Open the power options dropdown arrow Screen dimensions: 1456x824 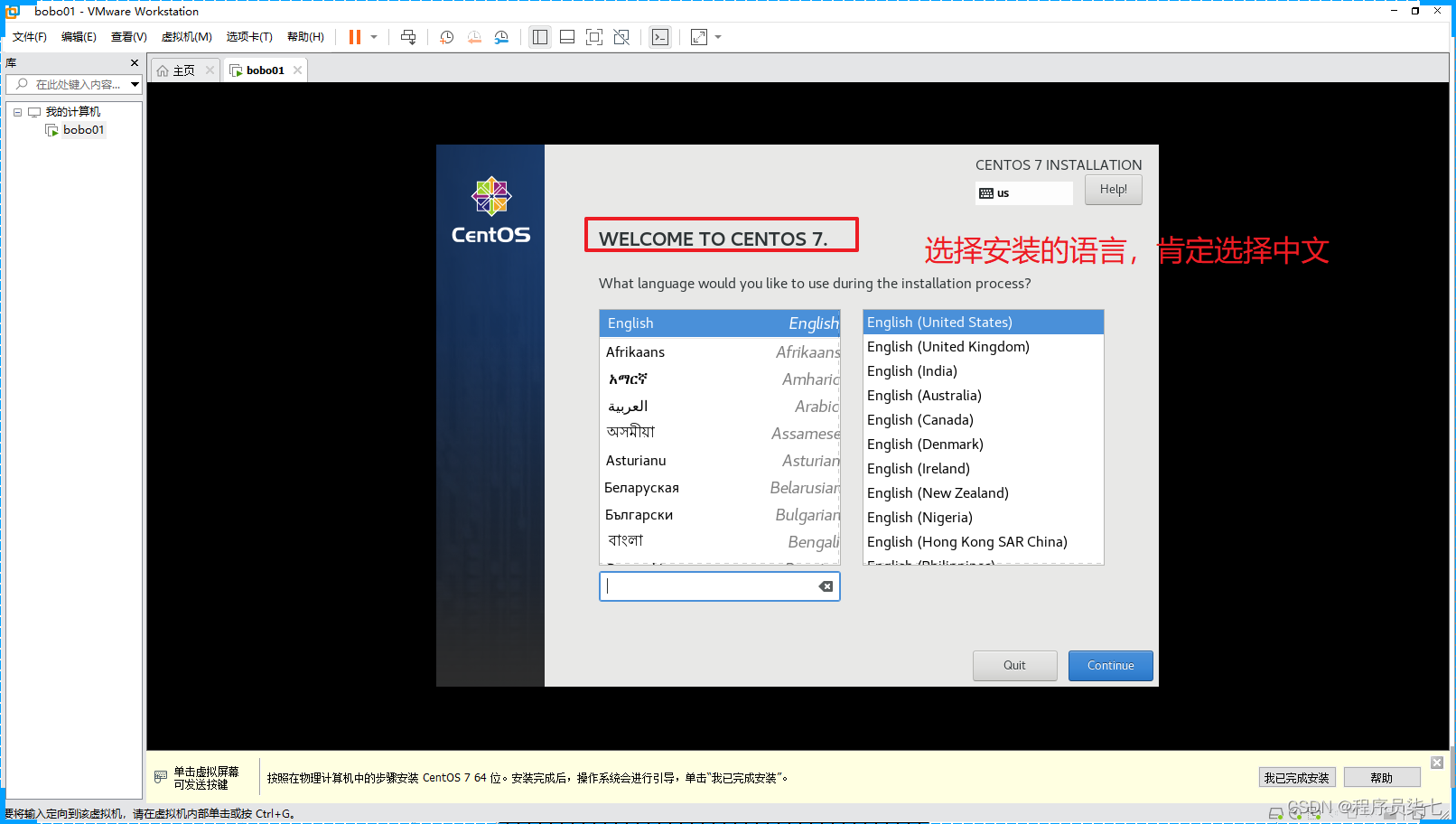click(x=372, y=37)
